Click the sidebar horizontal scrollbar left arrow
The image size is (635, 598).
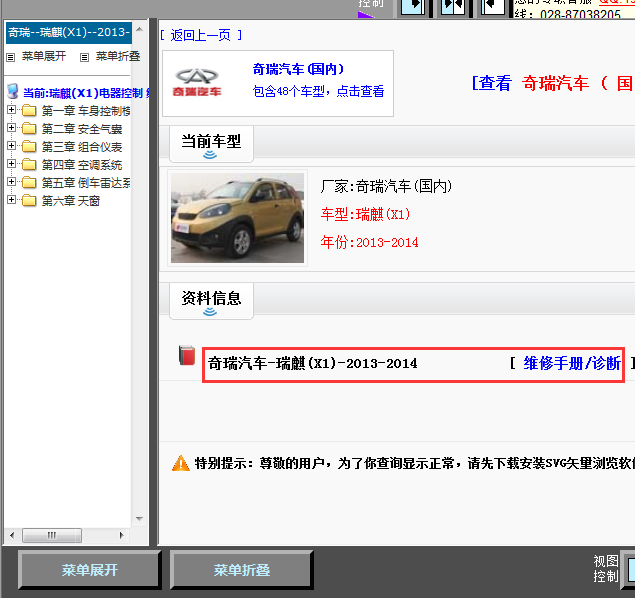(x=12, y=535)
